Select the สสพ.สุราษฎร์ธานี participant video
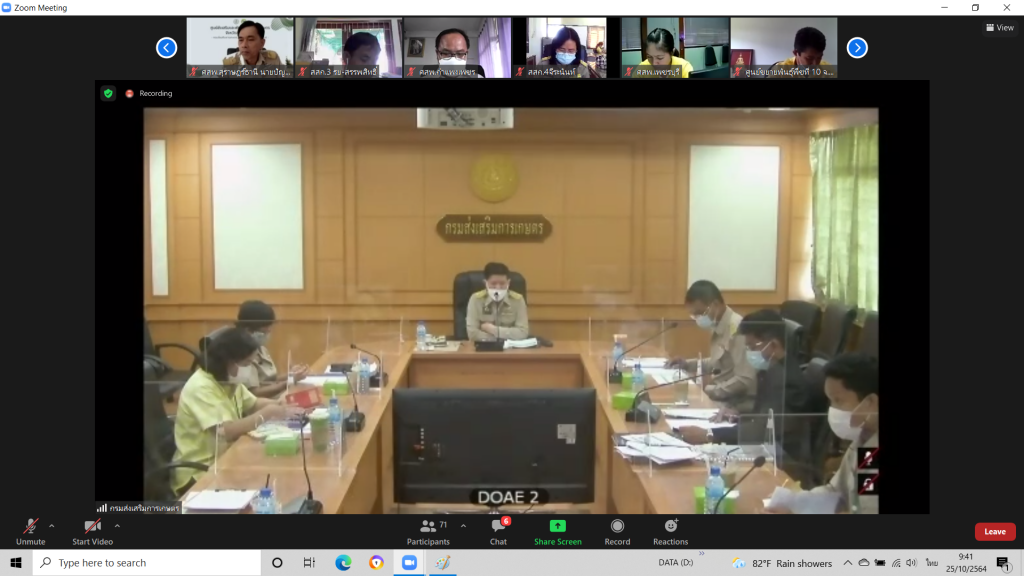 click(x=240, y=48)
